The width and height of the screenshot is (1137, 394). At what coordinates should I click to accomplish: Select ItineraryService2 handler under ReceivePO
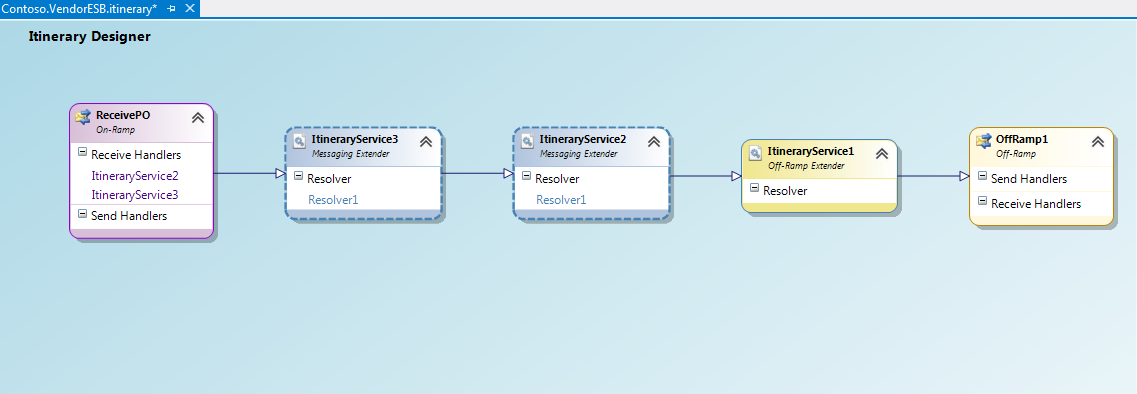135,176
